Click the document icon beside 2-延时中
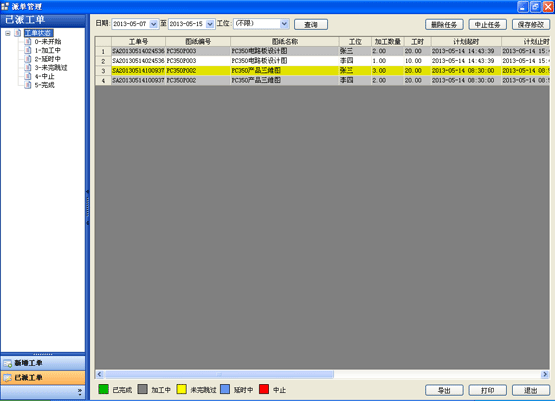Screen dimensions: 555x401 28,59
